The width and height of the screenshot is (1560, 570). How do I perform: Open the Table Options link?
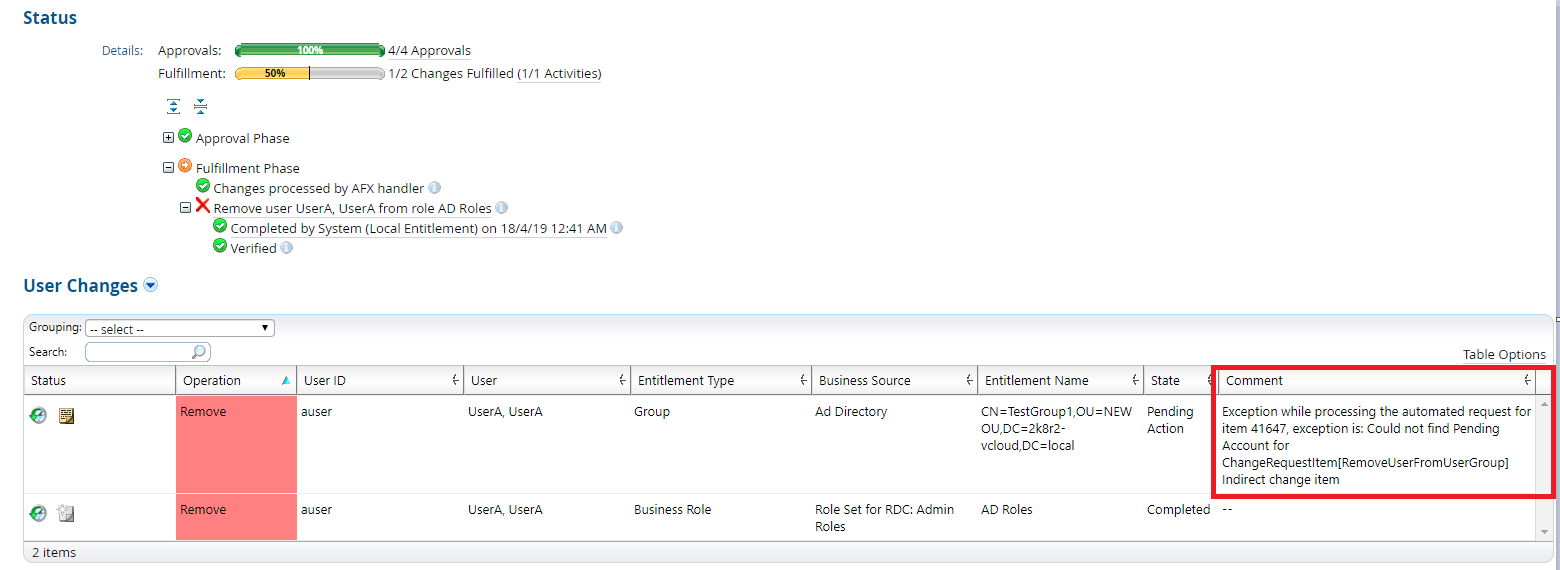click(x=1504, y=354)
